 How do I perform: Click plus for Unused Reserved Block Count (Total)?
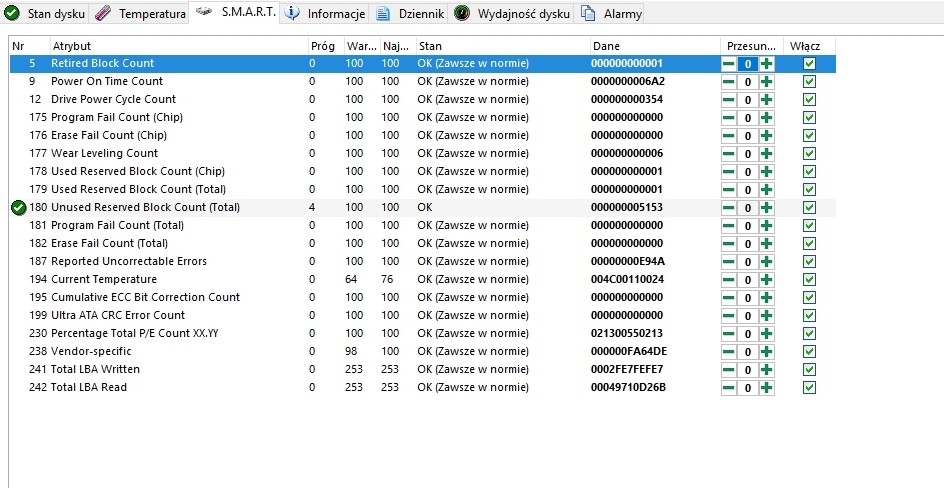coord(766,208)
